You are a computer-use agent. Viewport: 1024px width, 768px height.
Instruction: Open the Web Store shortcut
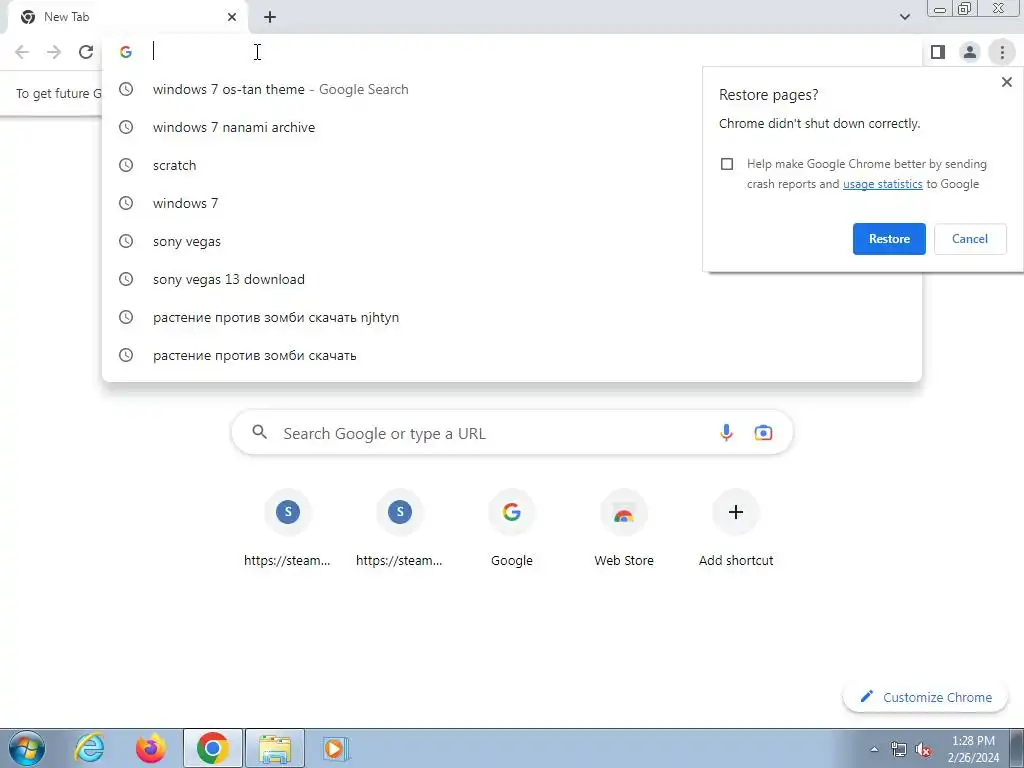click(624, 530)
